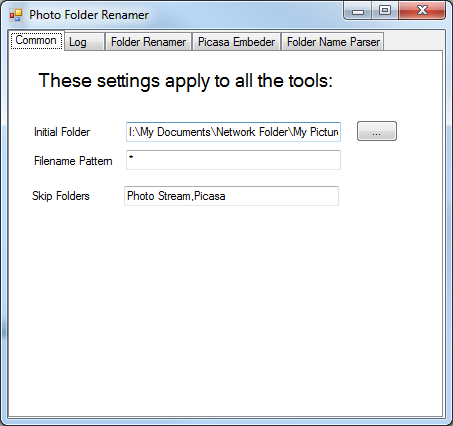Click the Photo Folder Renamer app icon
The height and width of the screenshot is (426, 453).
(16, 15)
